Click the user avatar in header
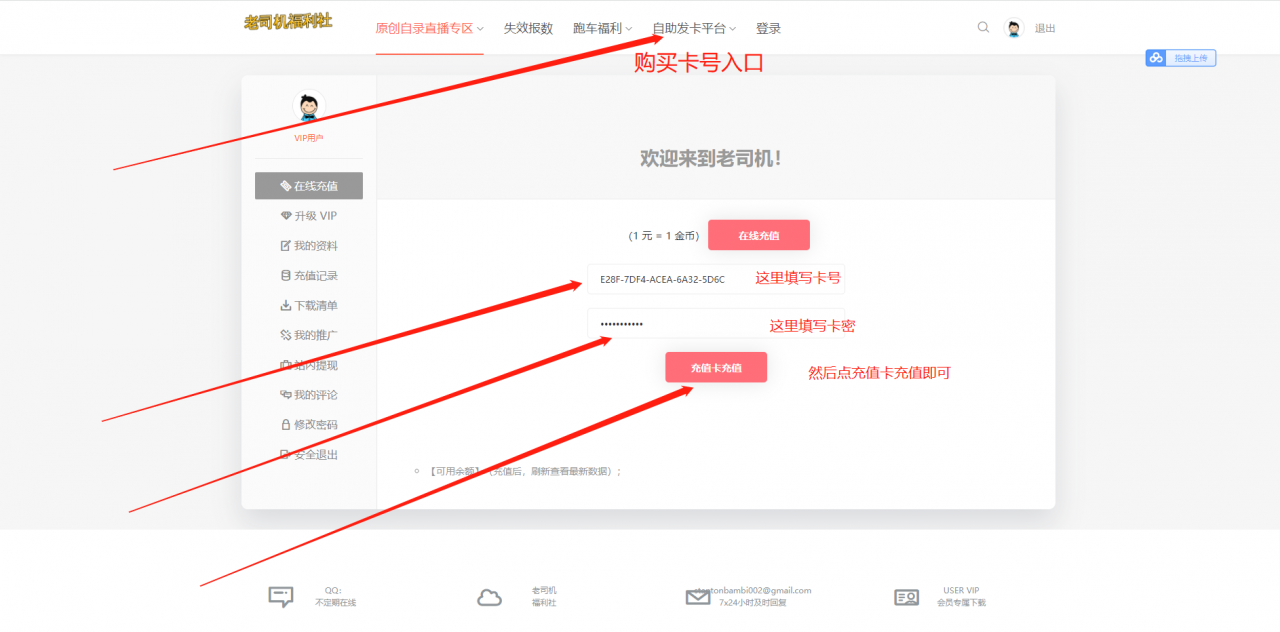Image resolution: width=1280 pixels, height=632 pixels. 1014,28
